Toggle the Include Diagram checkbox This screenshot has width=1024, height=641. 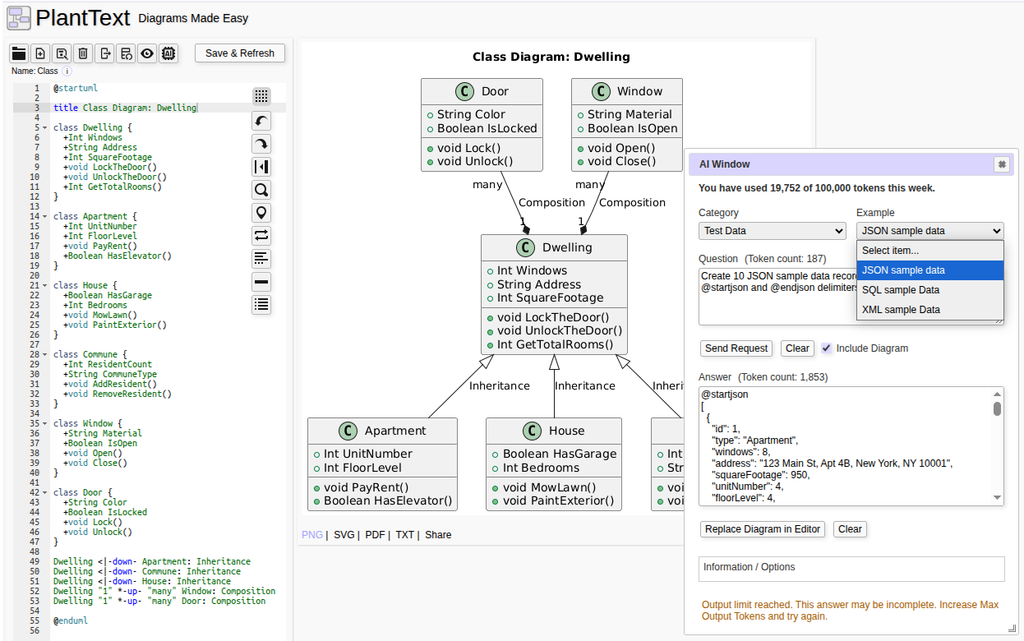click(826, 348)
